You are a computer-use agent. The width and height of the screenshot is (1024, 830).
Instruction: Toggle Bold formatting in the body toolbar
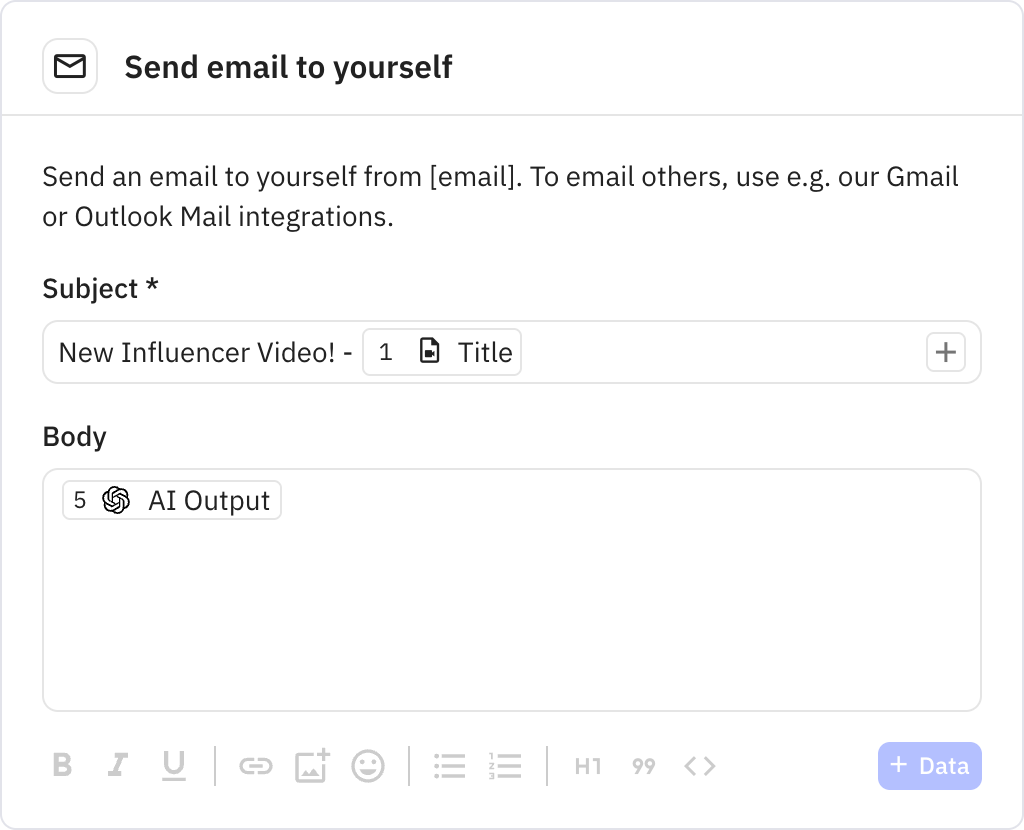pyautogui.click(x=62, y=766)
